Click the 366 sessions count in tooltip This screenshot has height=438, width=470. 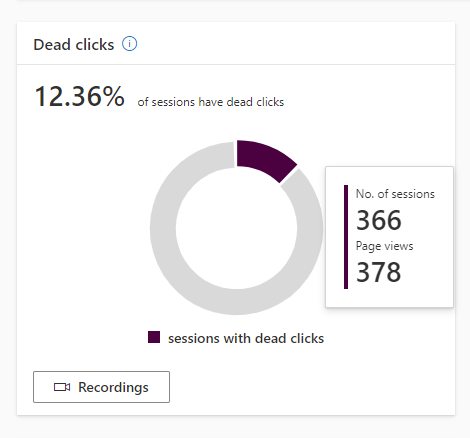[379, 220]
